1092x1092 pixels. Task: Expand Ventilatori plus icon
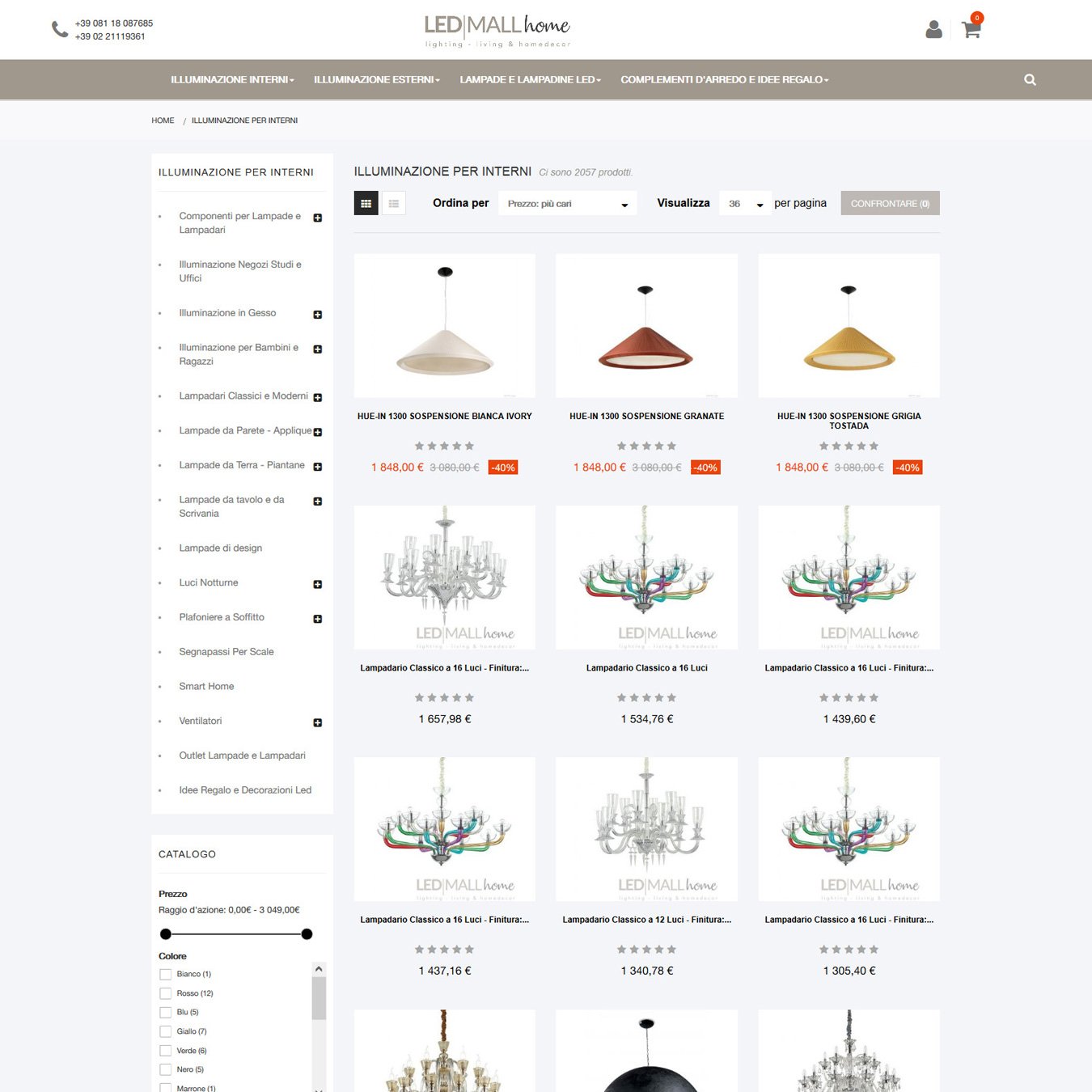coord(318,722)
